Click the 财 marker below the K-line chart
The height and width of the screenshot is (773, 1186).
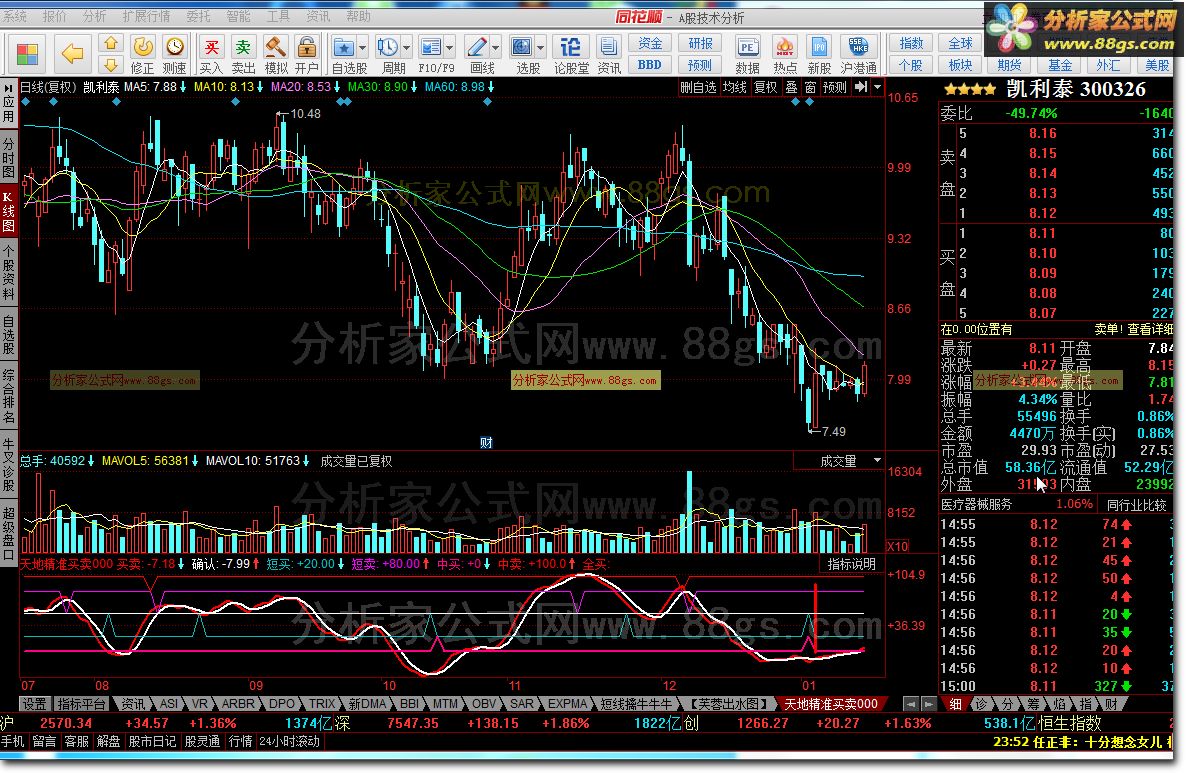[x=486, y=443]
